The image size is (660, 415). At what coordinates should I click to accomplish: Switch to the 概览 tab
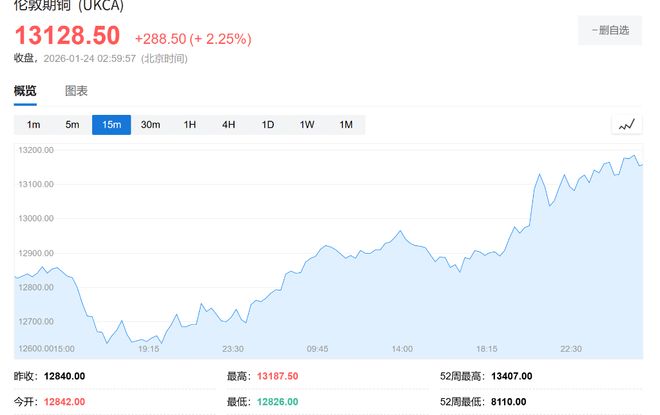[x=25, y=91]
